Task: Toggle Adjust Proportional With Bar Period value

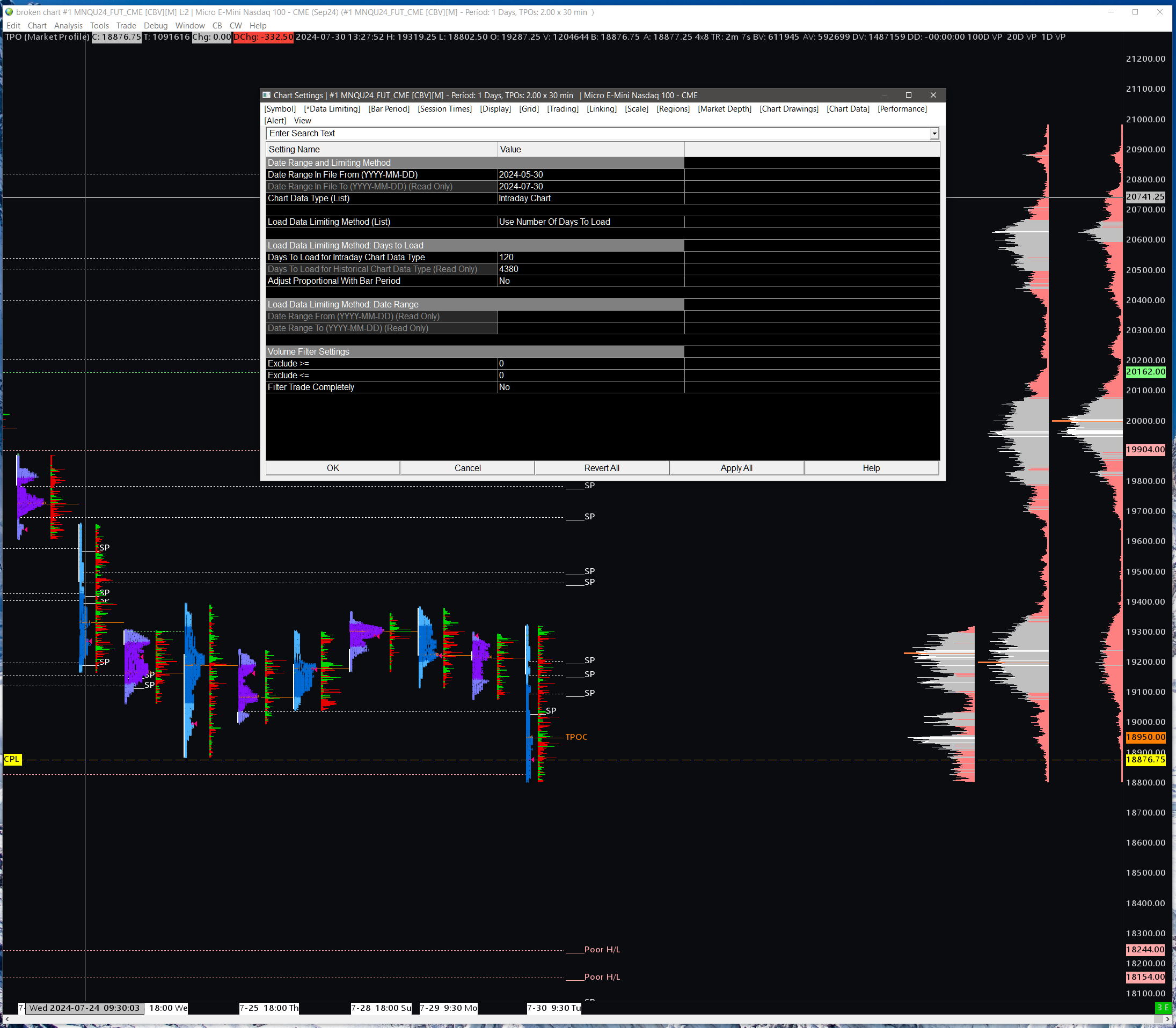Action: (x=590, y=281)
